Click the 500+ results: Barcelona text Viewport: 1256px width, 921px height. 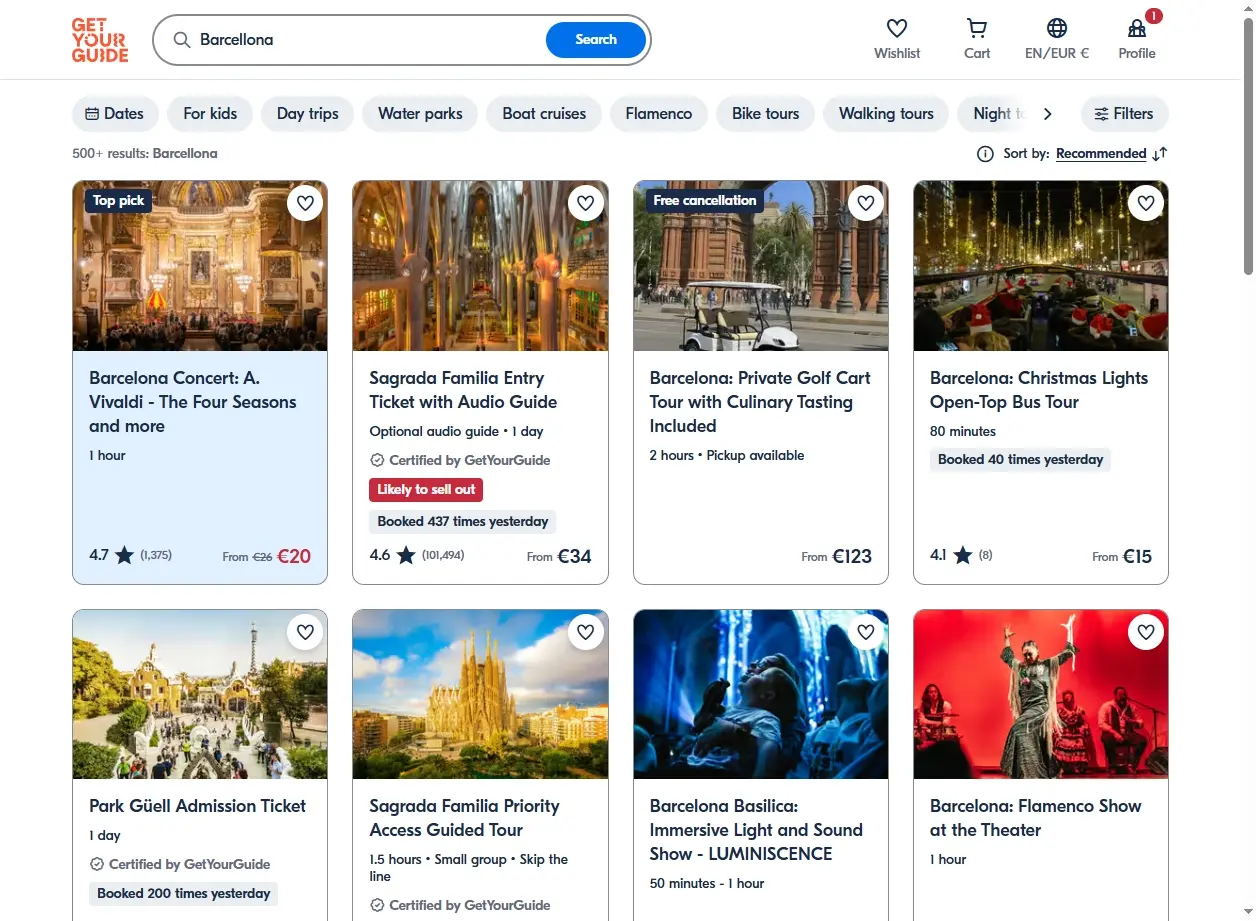point(145,154)
